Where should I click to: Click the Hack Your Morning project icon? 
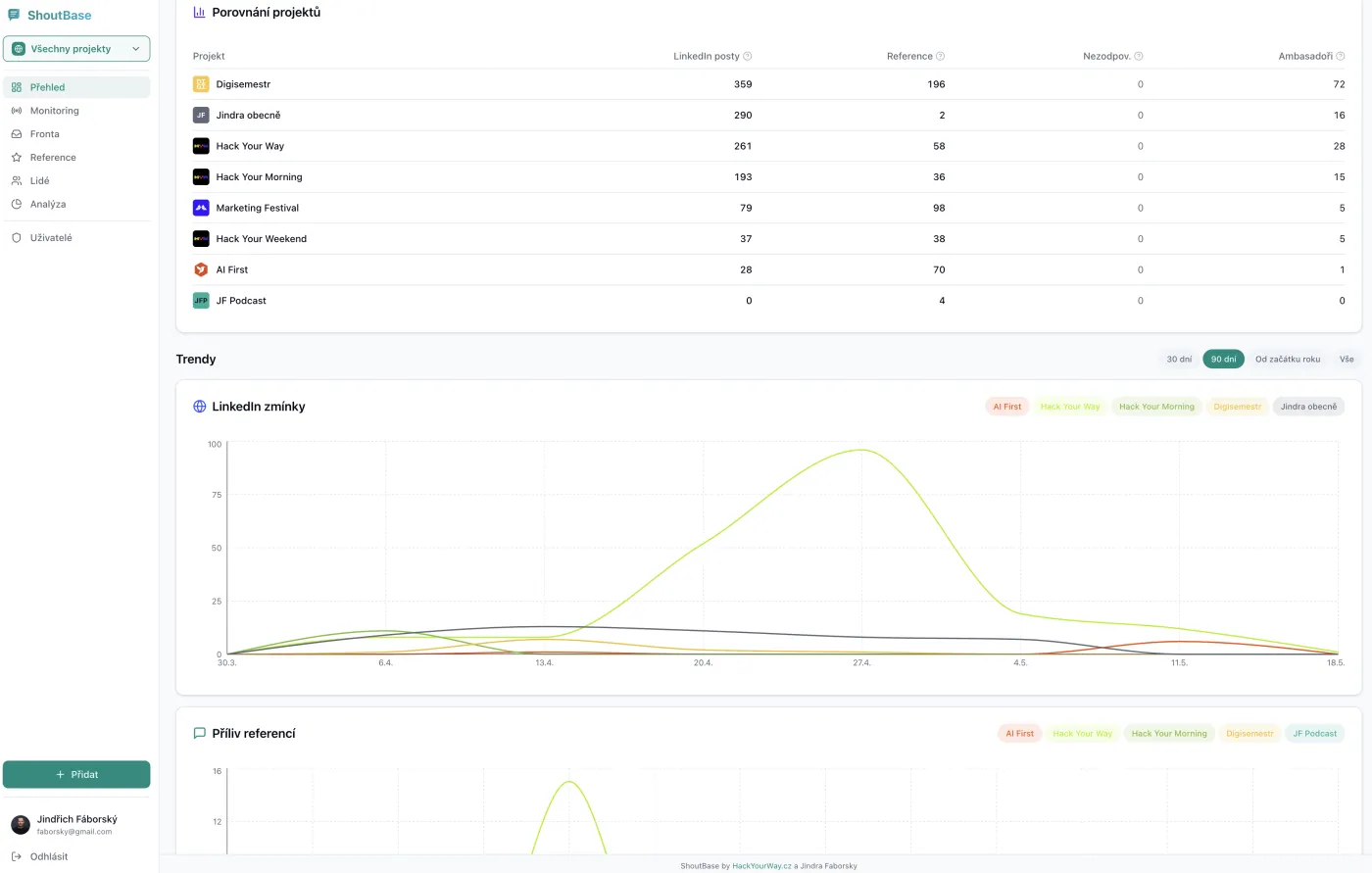(201, 177)
